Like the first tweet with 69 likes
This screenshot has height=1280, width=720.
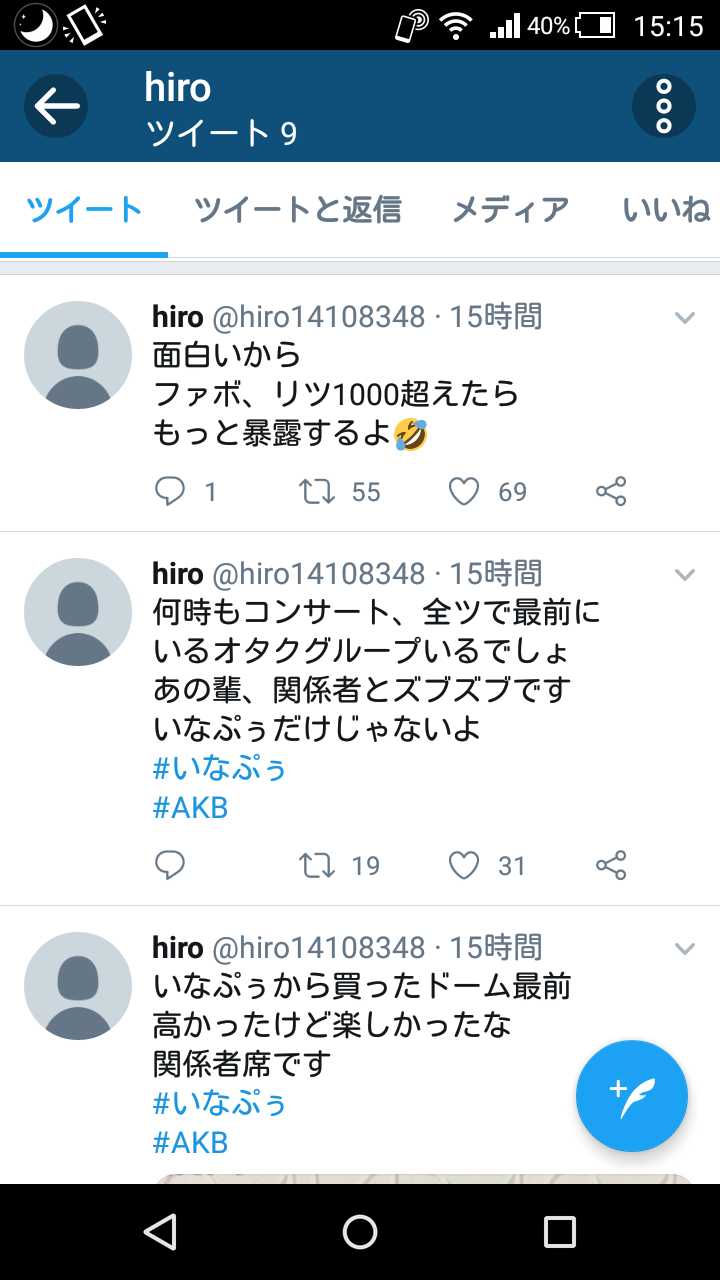point(463,491)
